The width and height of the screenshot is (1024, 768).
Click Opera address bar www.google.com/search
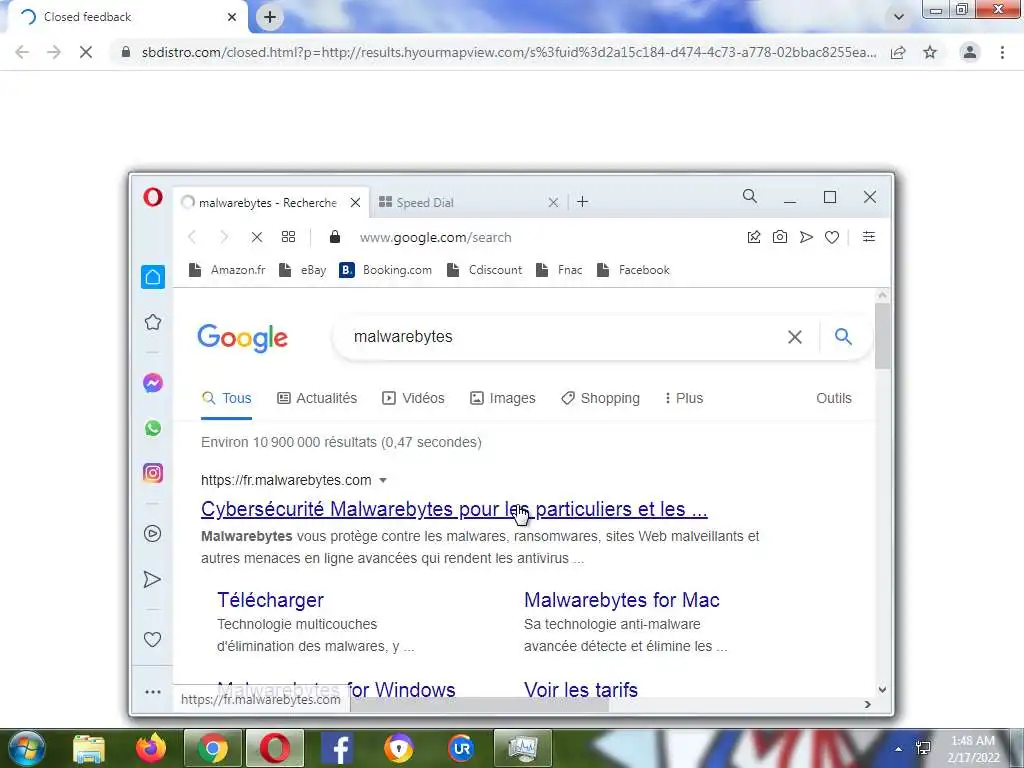click(435, 237)
